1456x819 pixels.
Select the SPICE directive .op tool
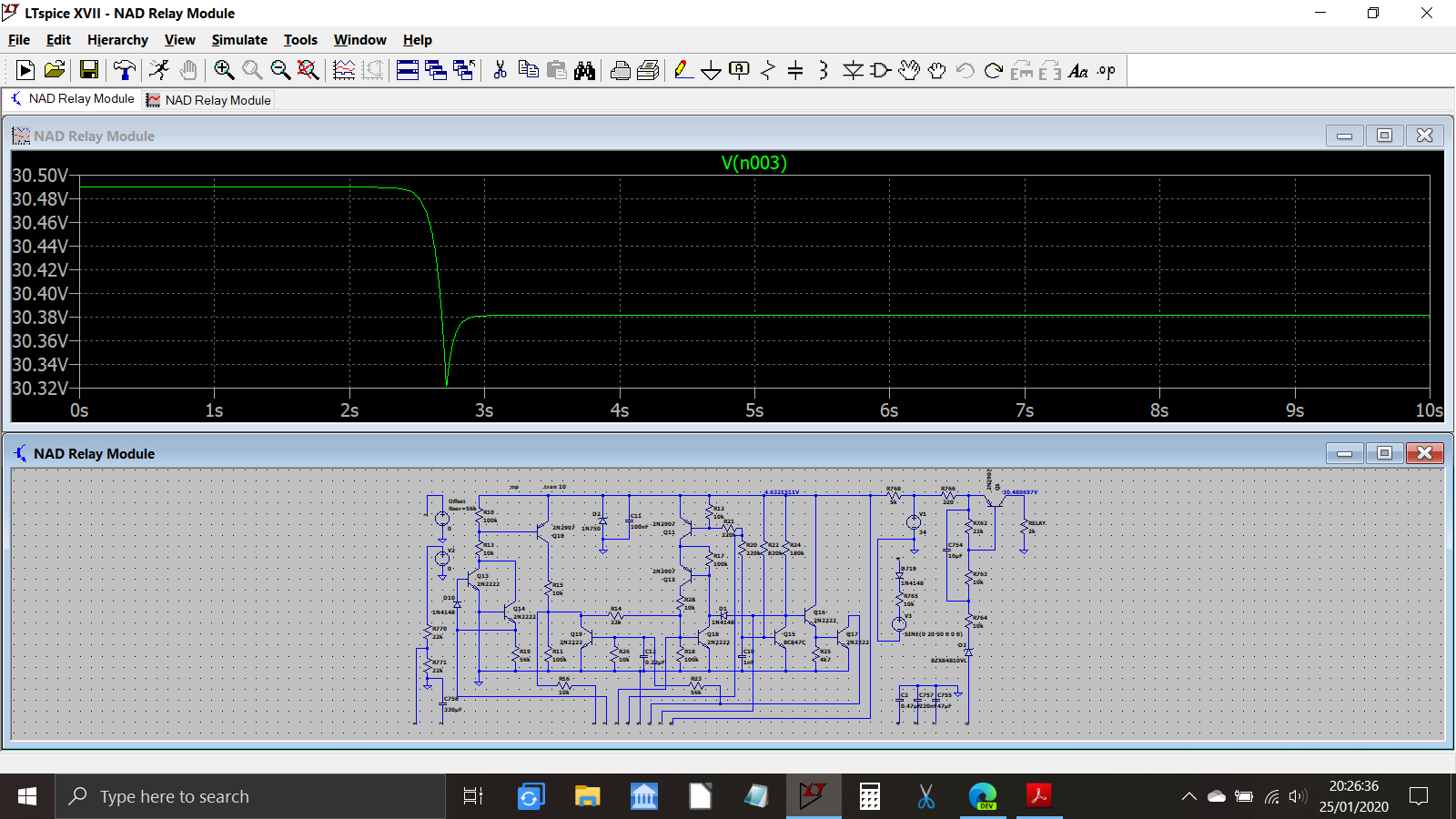click(1107, 70)
